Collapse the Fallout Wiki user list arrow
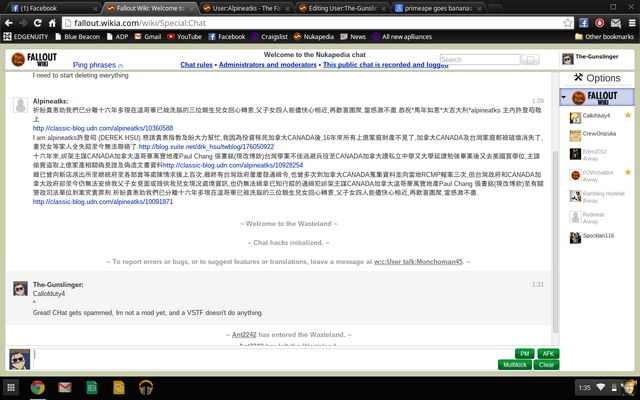640x400 pixels. pos(564,97)
